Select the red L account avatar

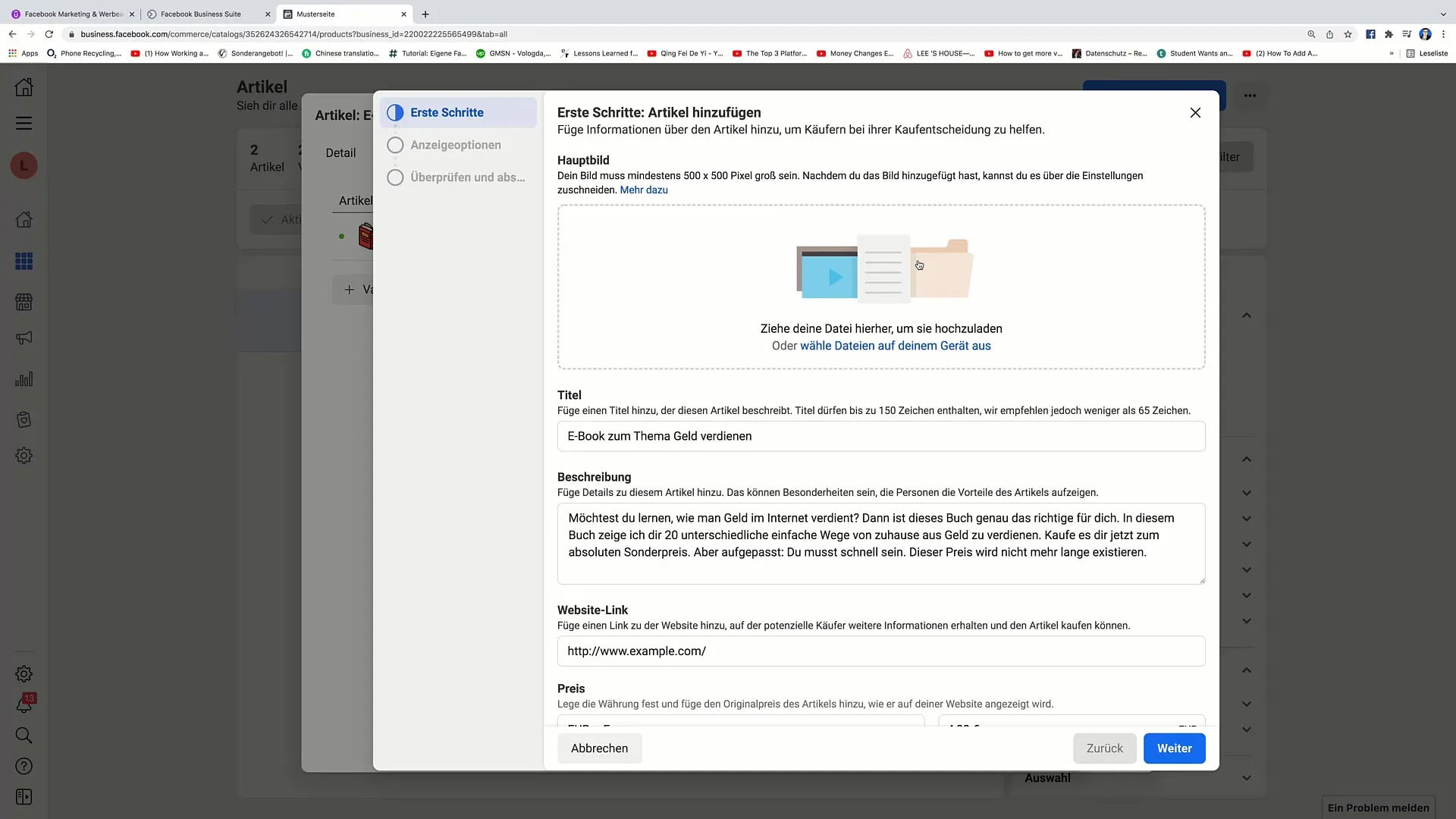[x=24, y=165]
